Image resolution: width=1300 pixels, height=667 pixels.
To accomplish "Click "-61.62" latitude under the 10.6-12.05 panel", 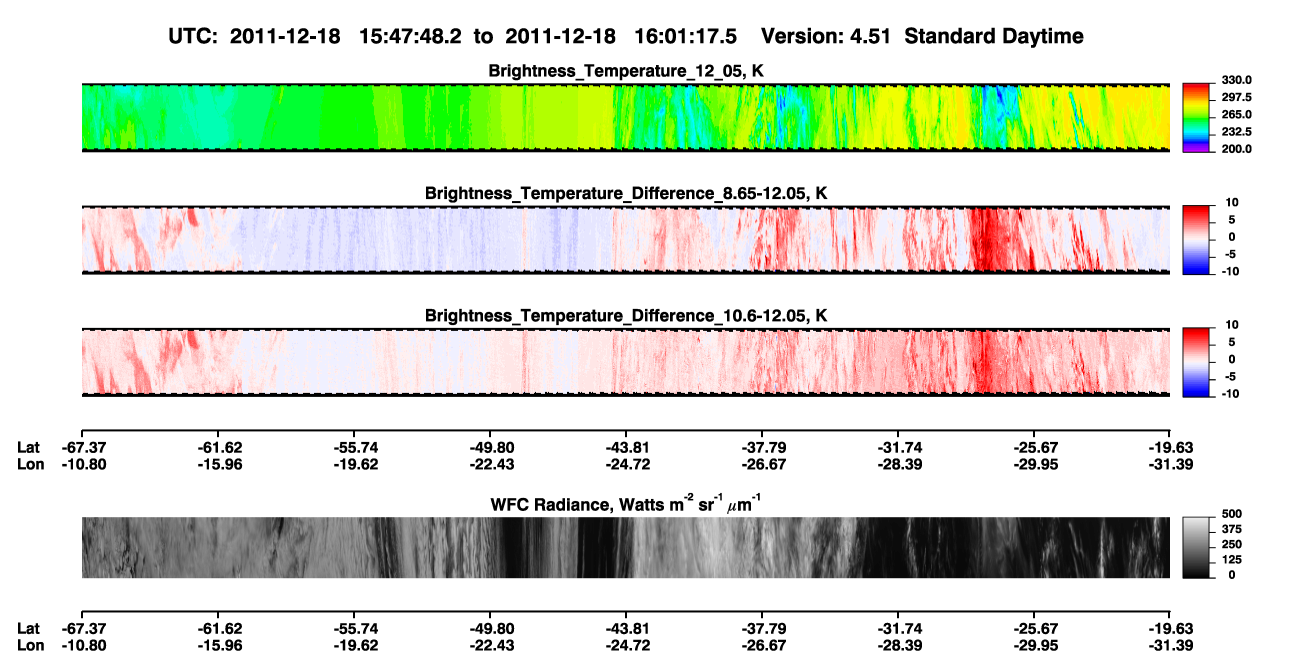I will (x=218, y=447).
